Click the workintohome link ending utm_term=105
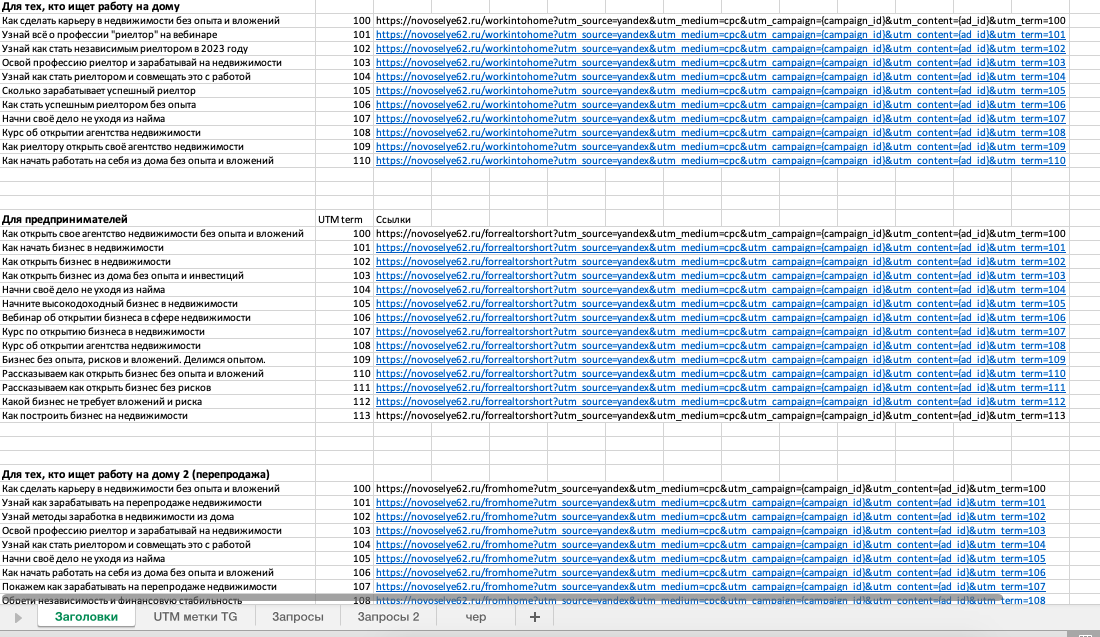The height and width of the screenshot is (637, 1100). tap(720, 90)
